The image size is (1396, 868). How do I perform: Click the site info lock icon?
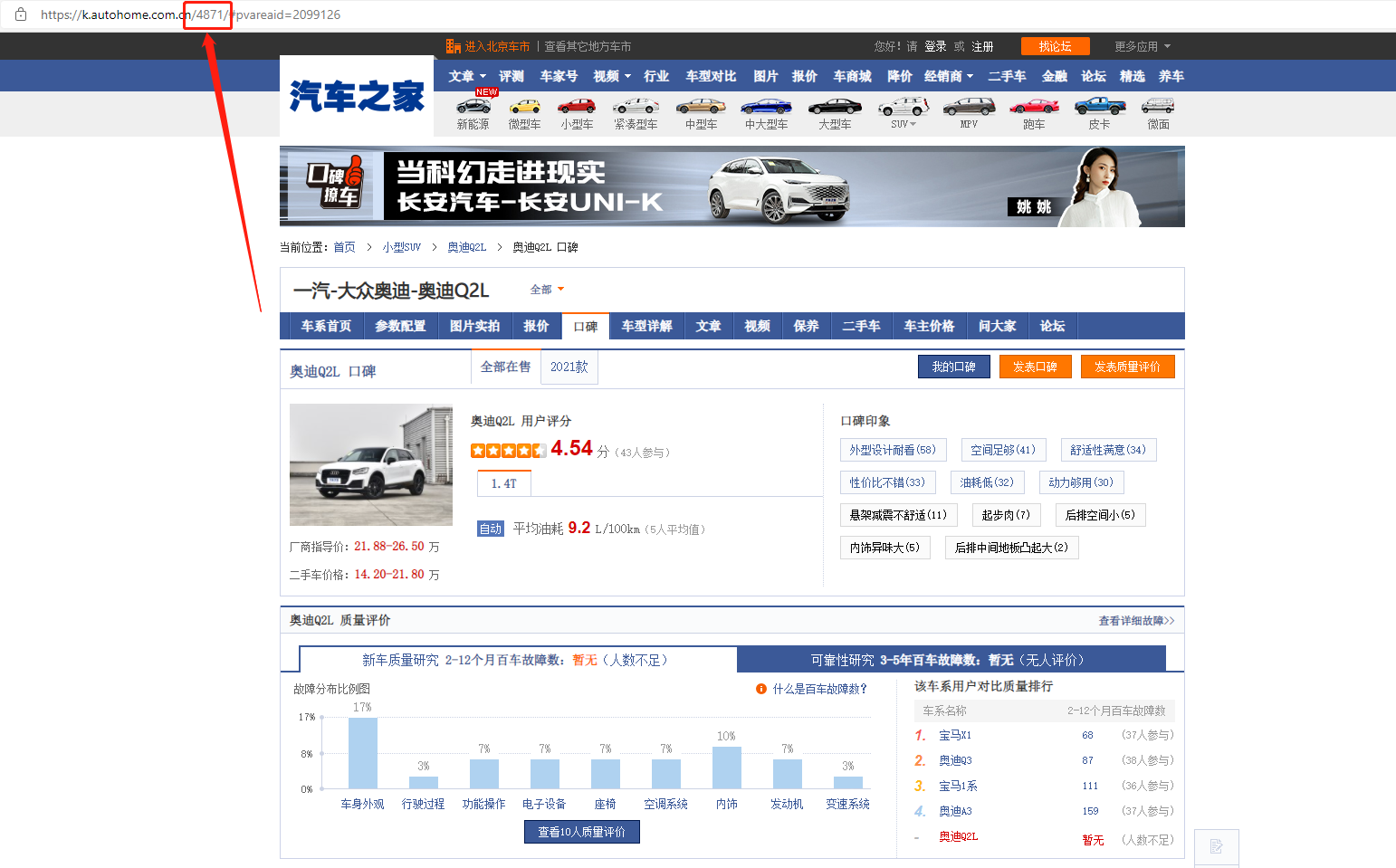click(21, 14)
